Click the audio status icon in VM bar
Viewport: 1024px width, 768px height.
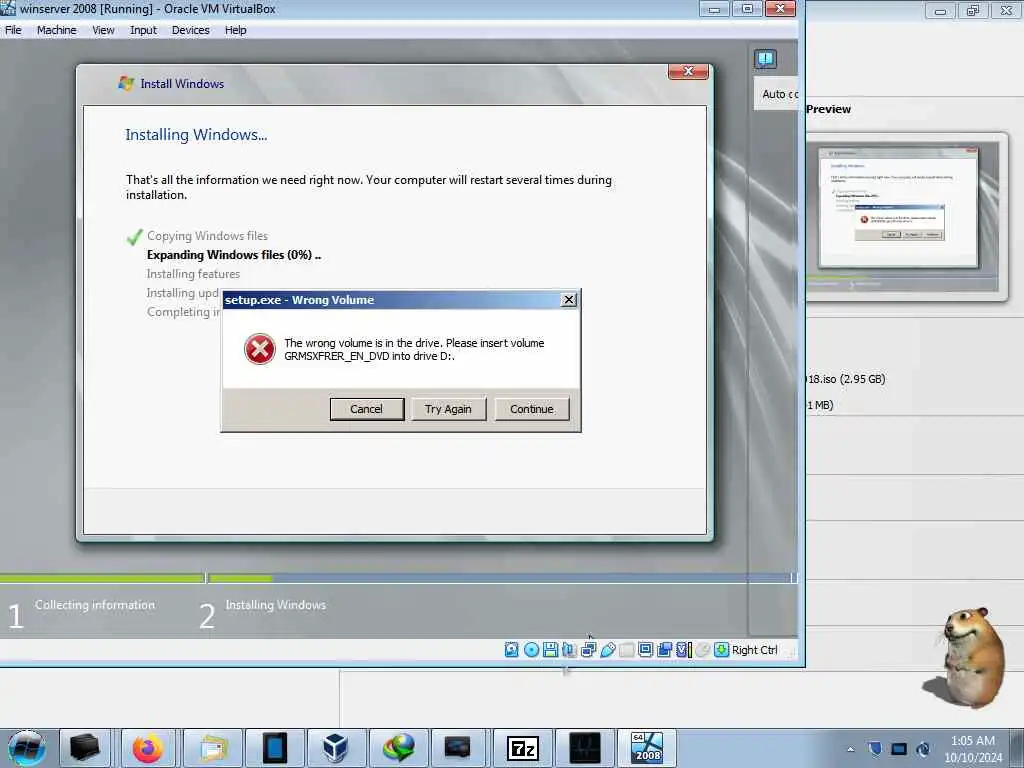coord(569,650)
